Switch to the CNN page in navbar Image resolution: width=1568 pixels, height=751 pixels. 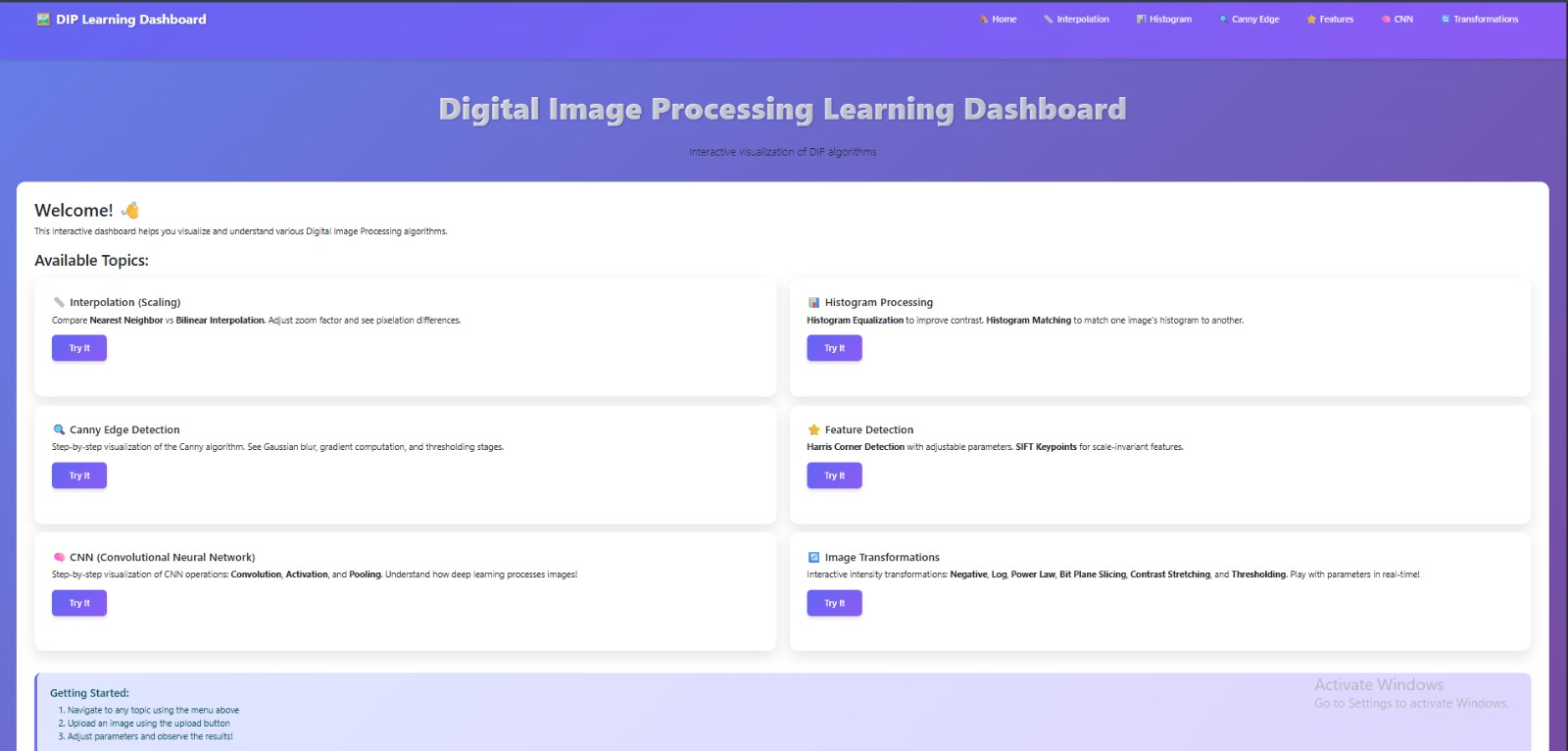(1397, 20)
